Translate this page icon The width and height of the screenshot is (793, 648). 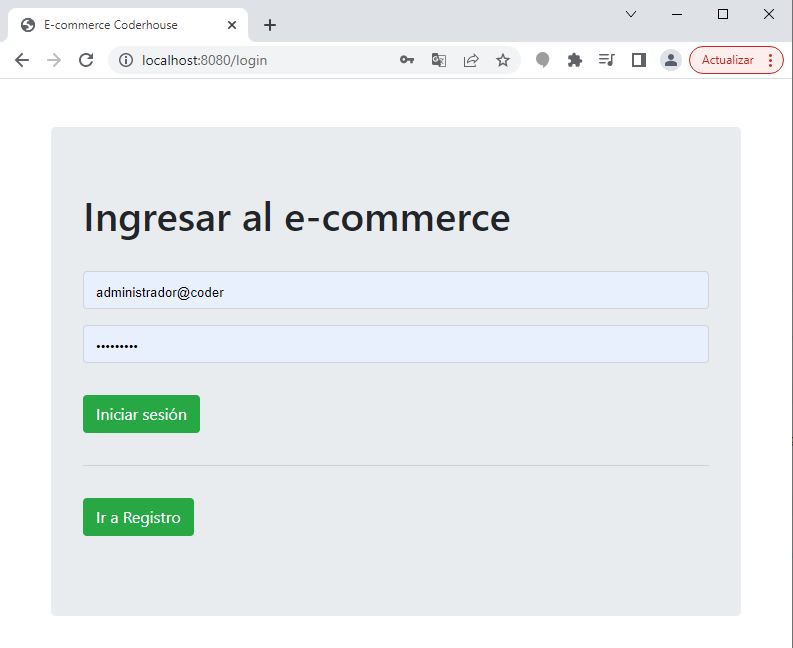pyautogui.click(x=438, y=60)
